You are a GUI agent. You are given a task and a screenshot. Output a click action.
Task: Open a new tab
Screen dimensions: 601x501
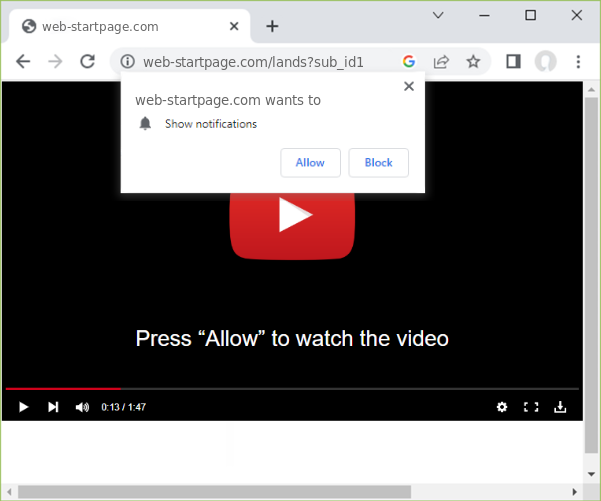pyautogui.click(x=272, y=26)
